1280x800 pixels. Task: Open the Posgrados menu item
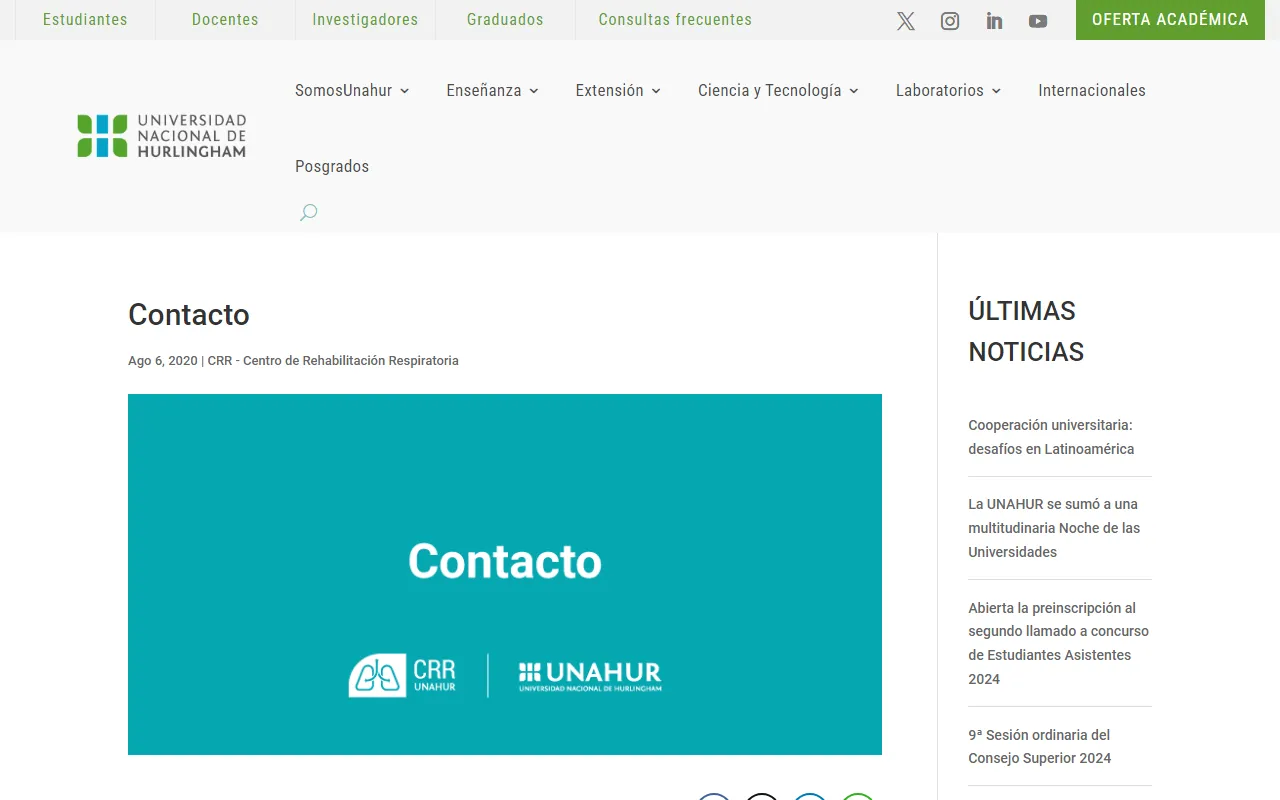[x=332, y=166]
